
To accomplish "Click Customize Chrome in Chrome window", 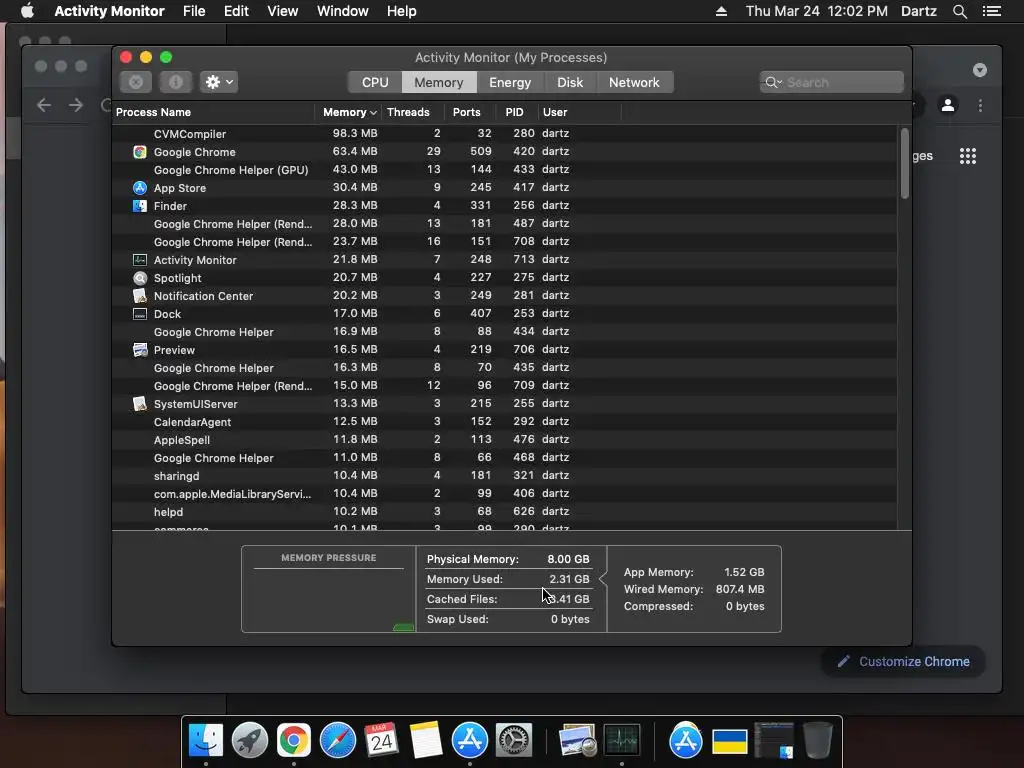I will pyautogui.click(x=903, y=662).
